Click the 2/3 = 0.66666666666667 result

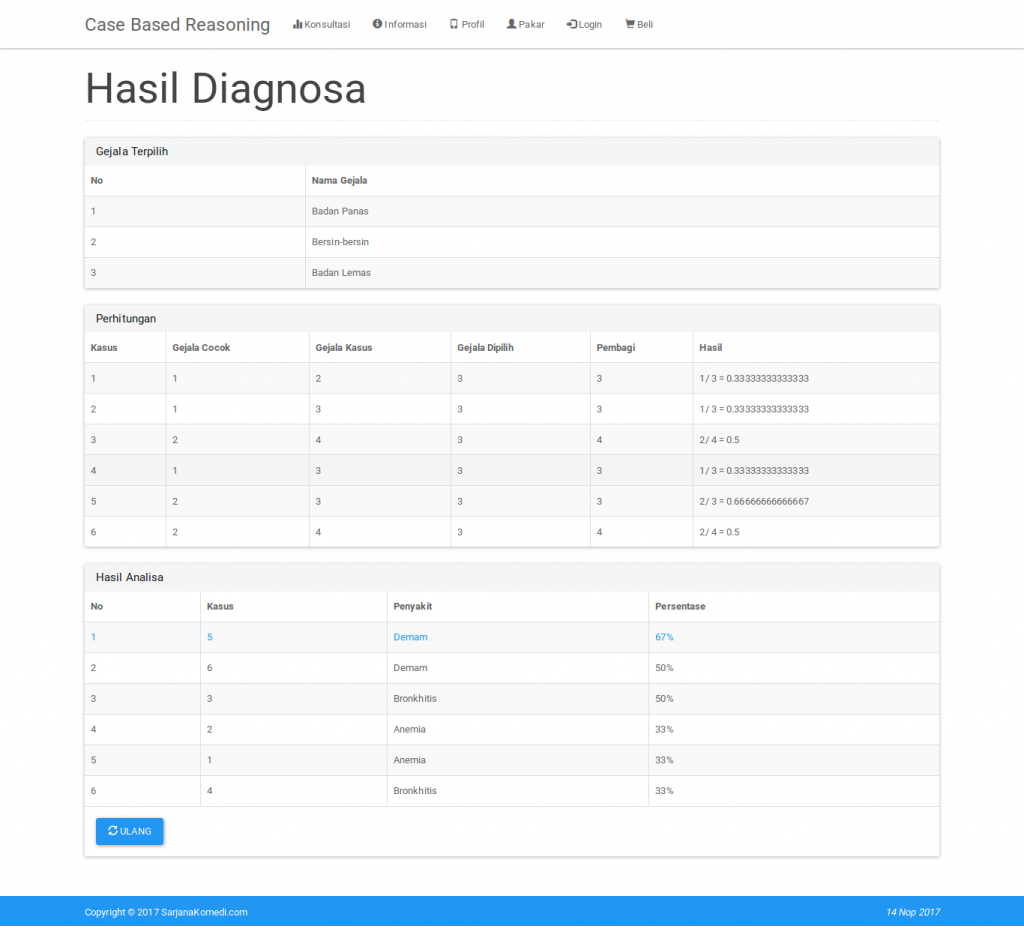754,501
